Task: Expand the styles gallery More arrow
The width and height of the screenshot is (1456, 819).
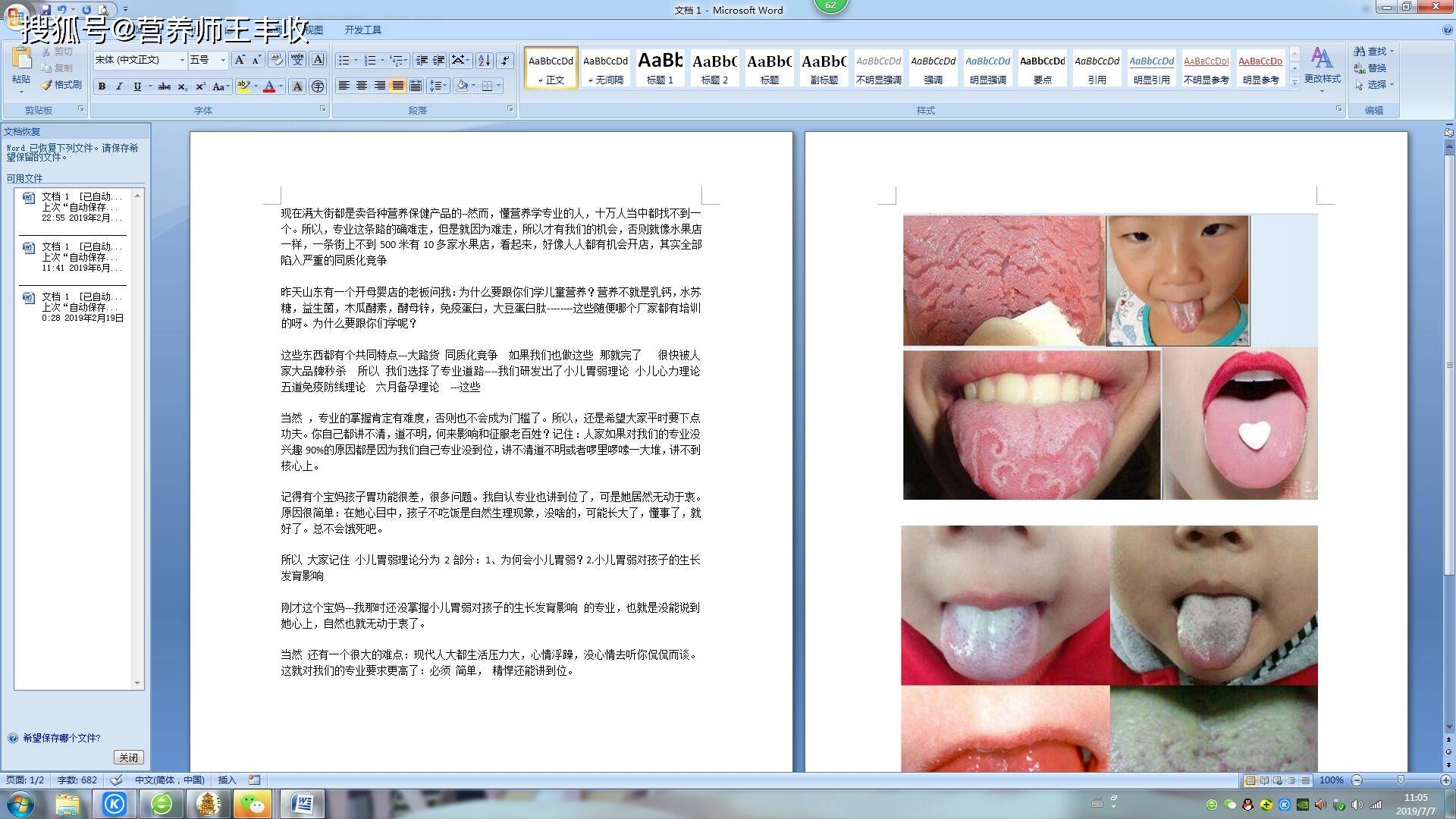Action: click(x=1295, y=82)
